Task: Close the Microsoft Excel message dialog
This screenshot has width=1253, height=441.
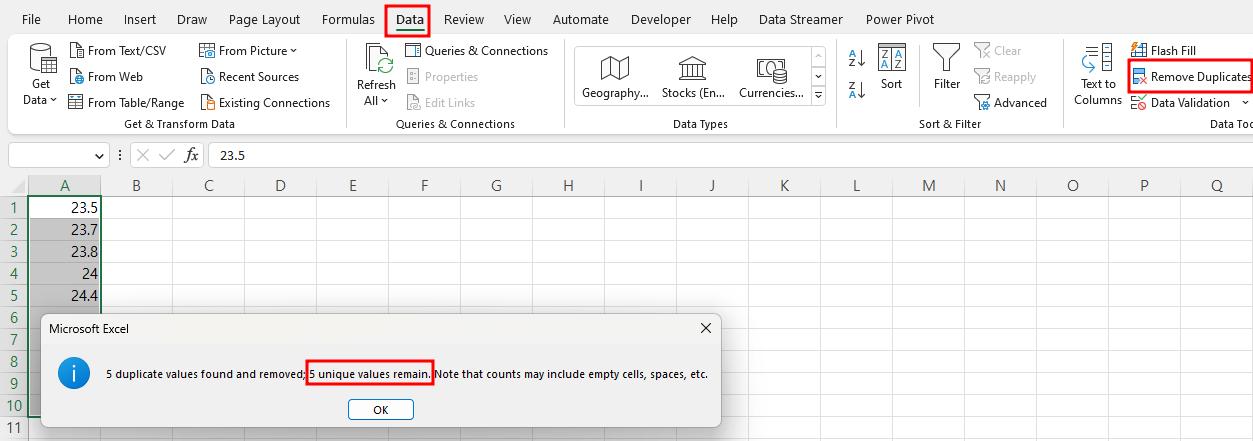Action: [x=705, y=328]
